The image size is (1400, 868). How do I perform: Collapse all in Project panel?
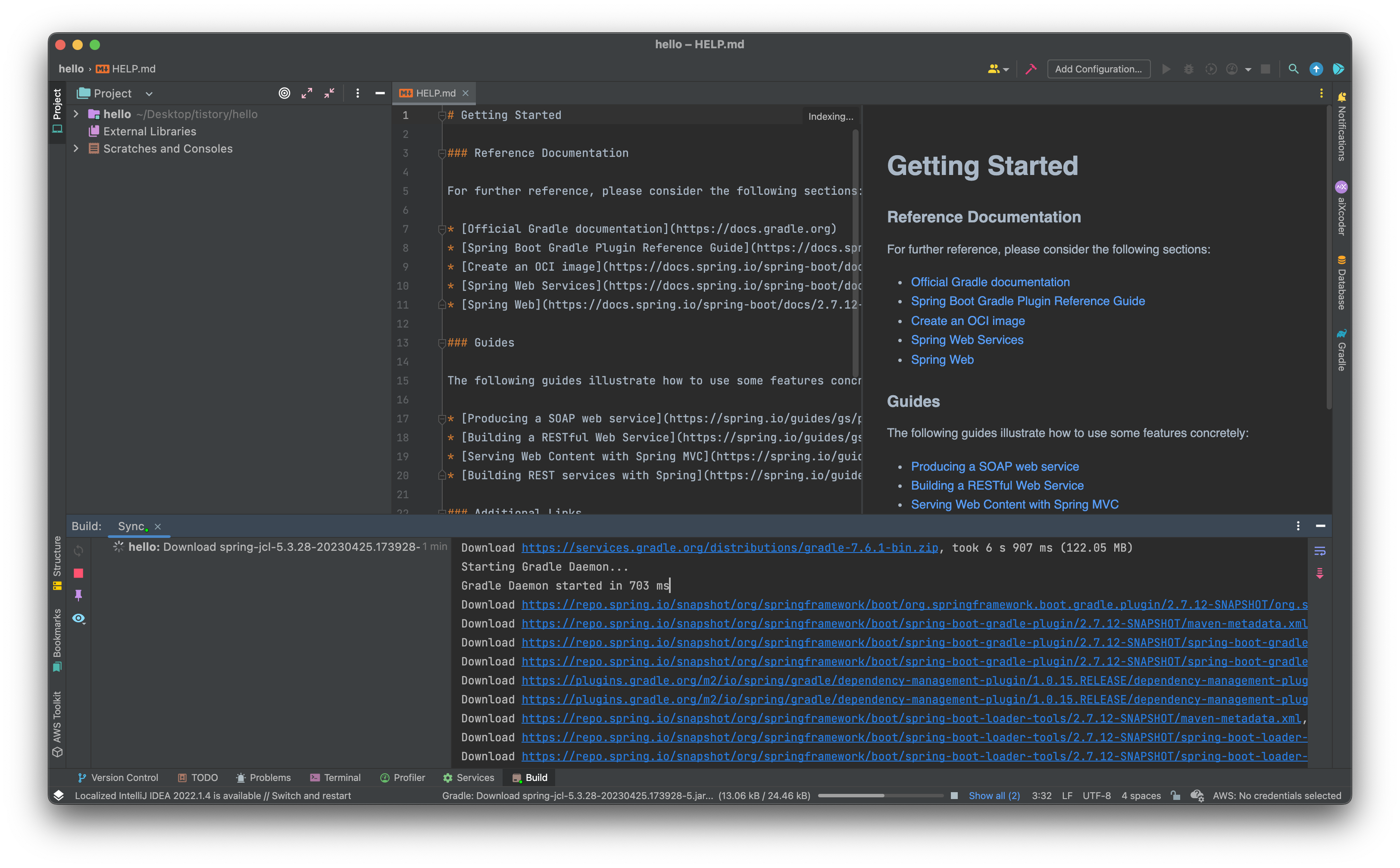click(329, 93)
